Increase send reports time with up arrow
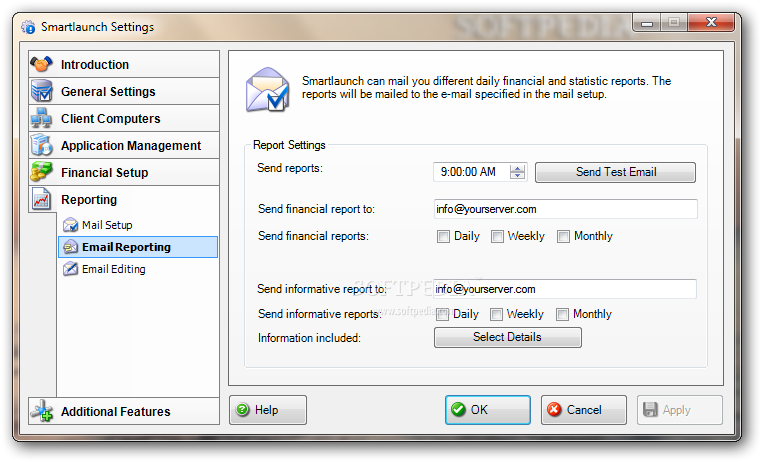Screen dimensions: 762x462 point(518,168)
